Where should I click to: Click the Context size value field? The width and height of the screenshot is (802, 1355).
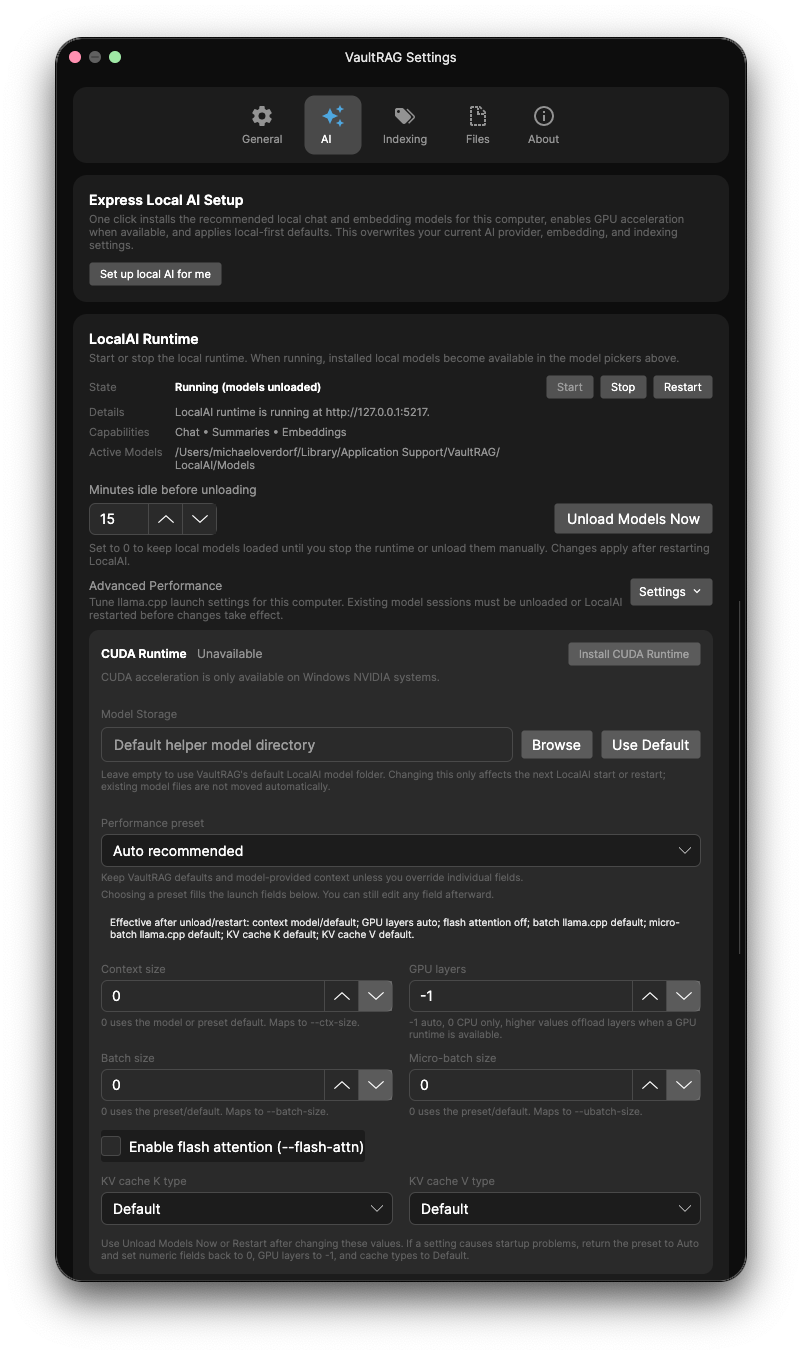(212, 996)
